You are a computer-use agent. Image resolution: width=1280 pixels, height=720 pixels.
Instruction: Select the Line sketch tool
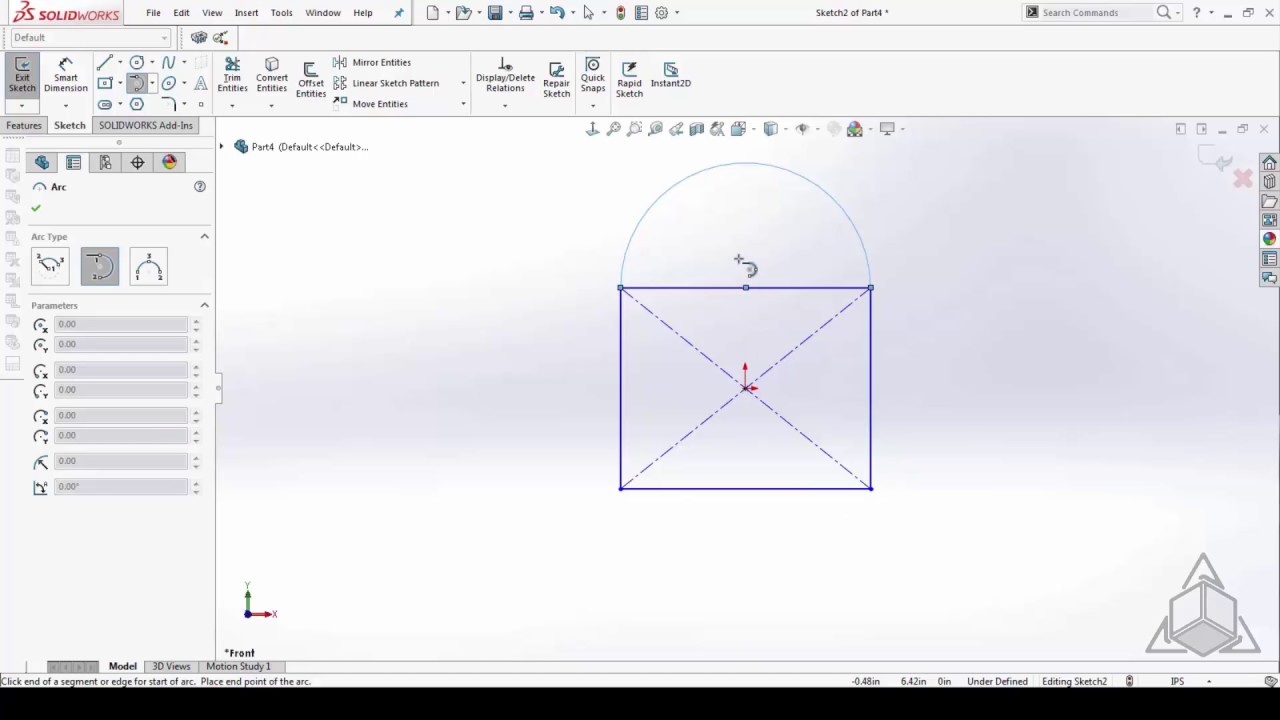pyautogui.click(x=104, y=62)
